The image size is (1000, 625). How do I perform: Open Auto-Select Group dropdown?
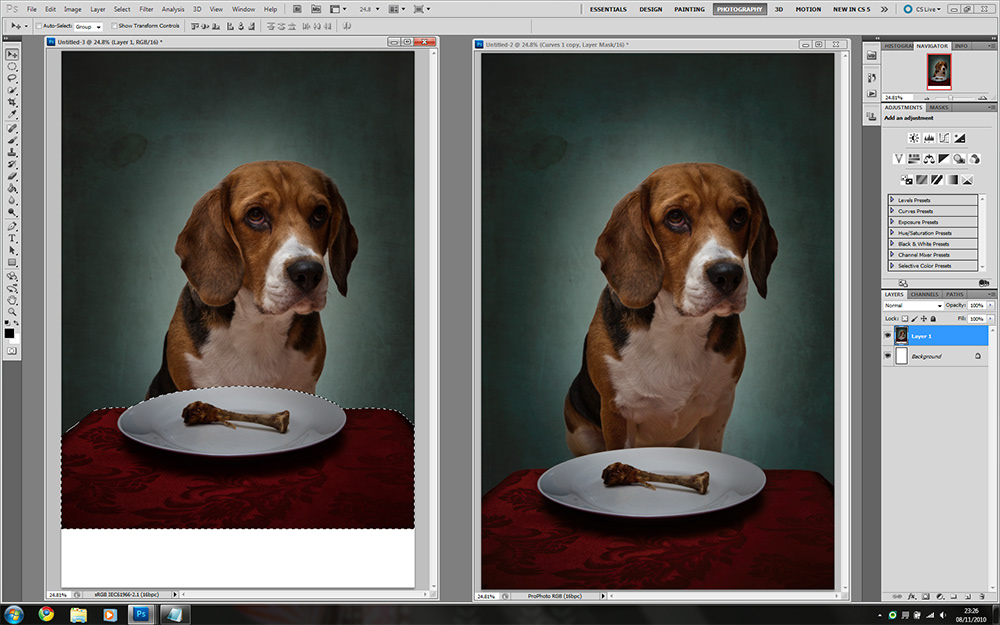(x=89, y=26)
